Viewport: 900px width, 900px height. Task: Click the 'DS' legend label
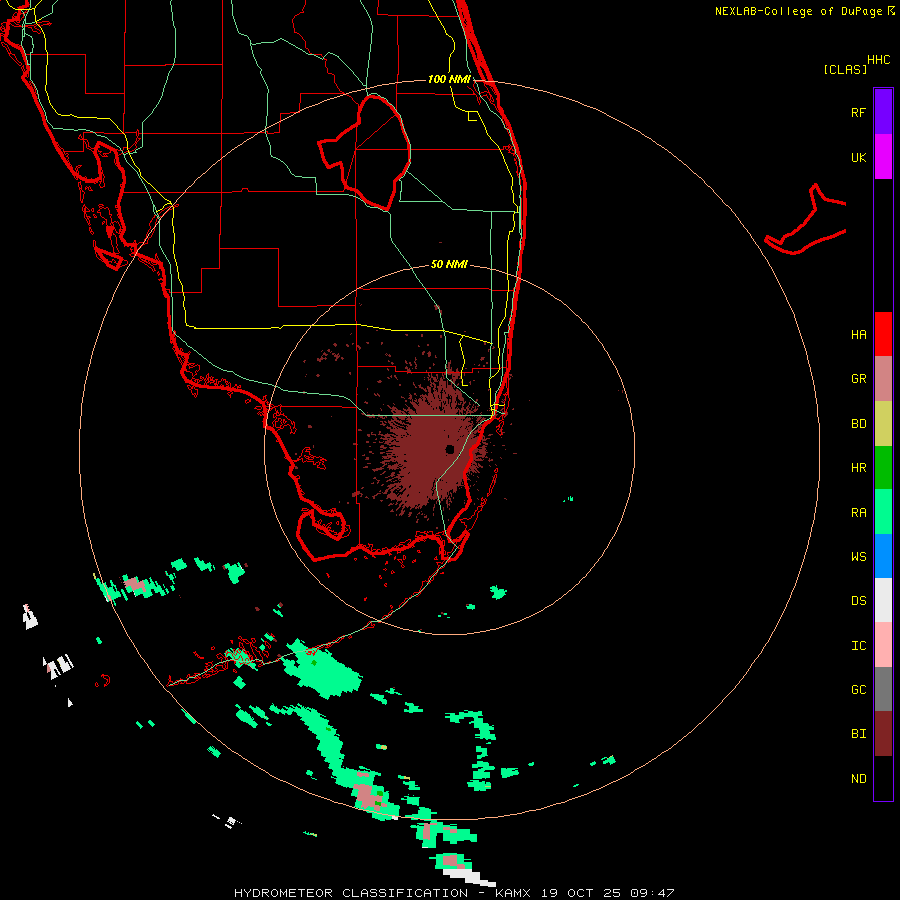coord(858,601)
